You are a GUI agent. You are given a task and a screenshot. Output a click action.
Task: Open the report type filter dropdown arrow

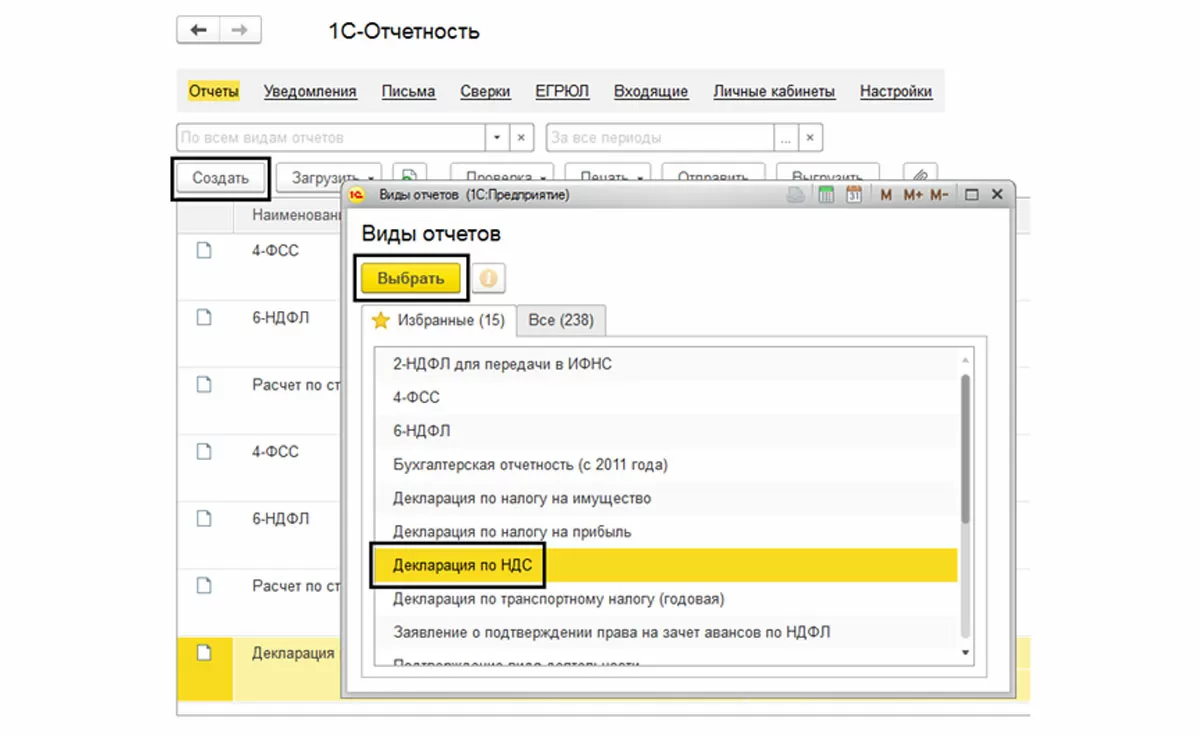[498, 138]
